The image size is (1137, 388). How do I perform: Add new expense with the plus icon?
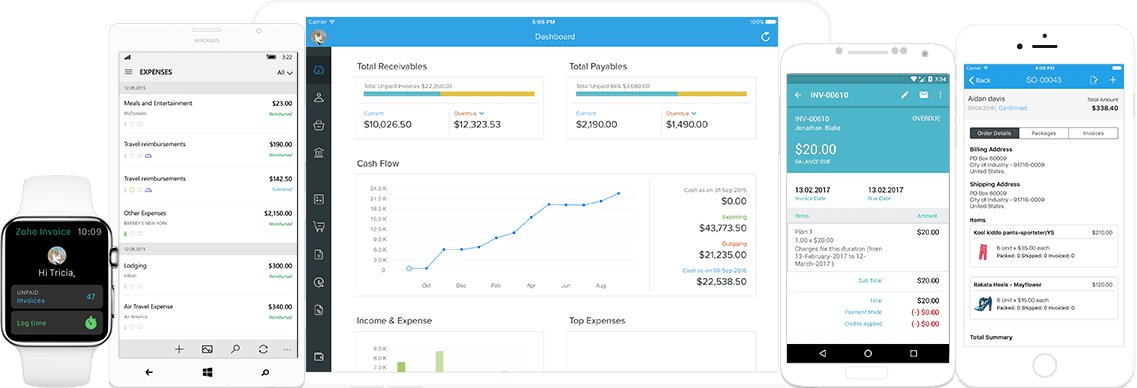pyautogui.click(x=179, y=349)
